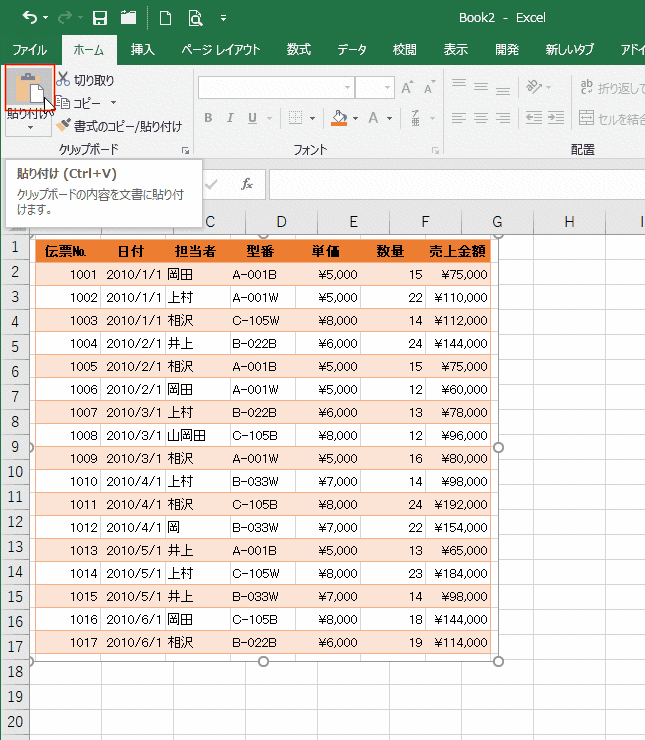Select column H header
The image size is (645, 740).
click(x=570, y=222)
